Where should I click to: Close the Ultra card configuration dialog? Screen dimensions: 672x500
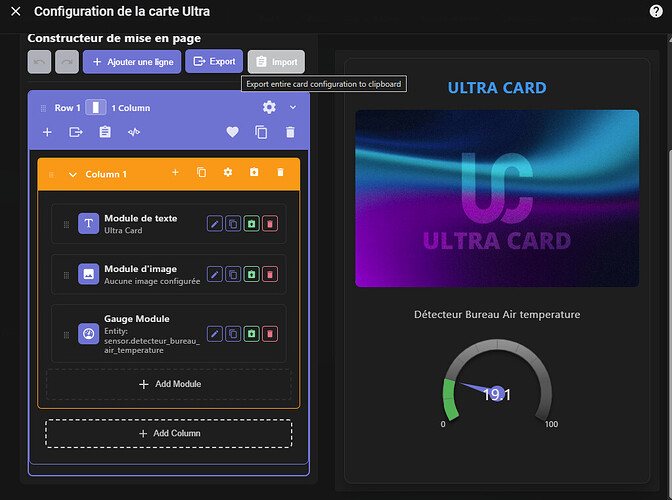click(x=15, y=11)
